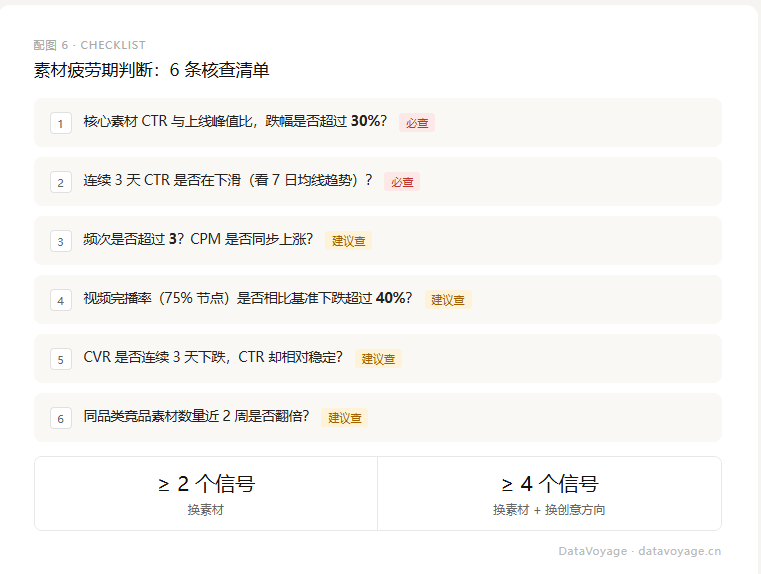Click the 建议查 tag on the 频次 CPM row
The image size is (761, 574).
348,241
